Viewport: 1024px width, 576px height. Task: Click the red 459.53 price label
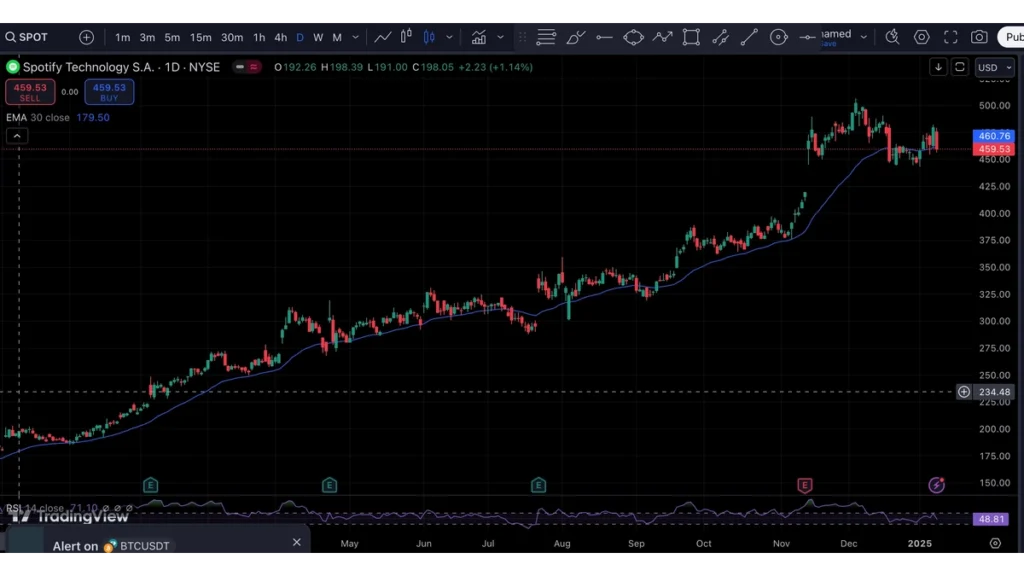[x=994, y=149]
